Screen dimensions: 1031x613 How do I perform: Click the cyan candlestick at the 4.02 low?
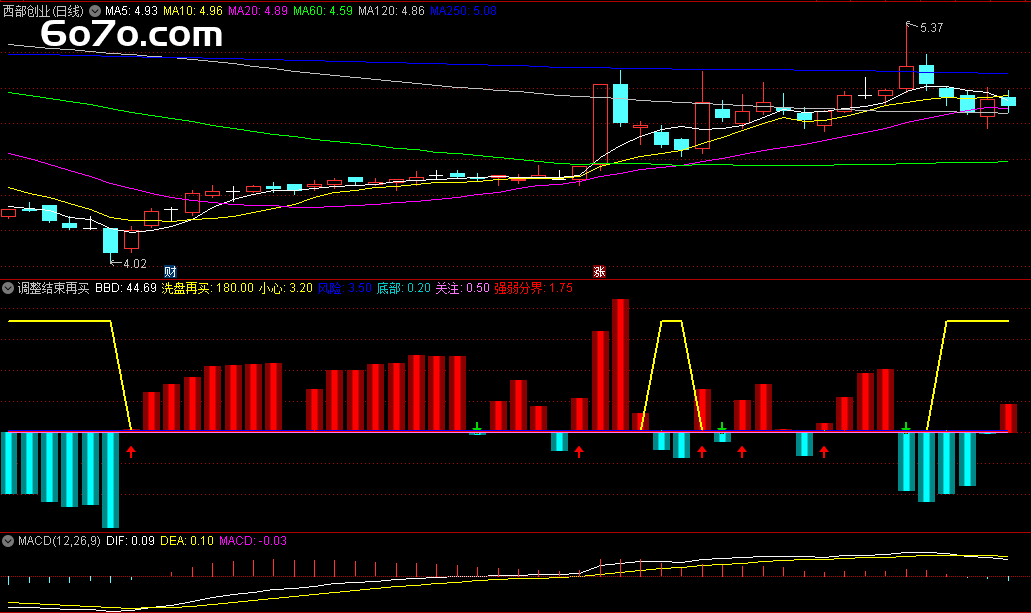coord(110,241)
